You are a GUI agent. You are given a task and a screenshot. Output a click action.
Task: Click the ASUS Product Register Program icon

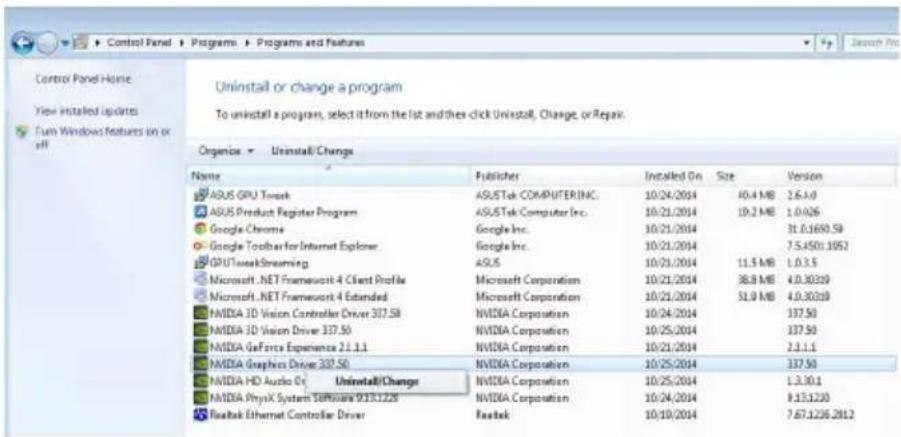pos(200,212)
